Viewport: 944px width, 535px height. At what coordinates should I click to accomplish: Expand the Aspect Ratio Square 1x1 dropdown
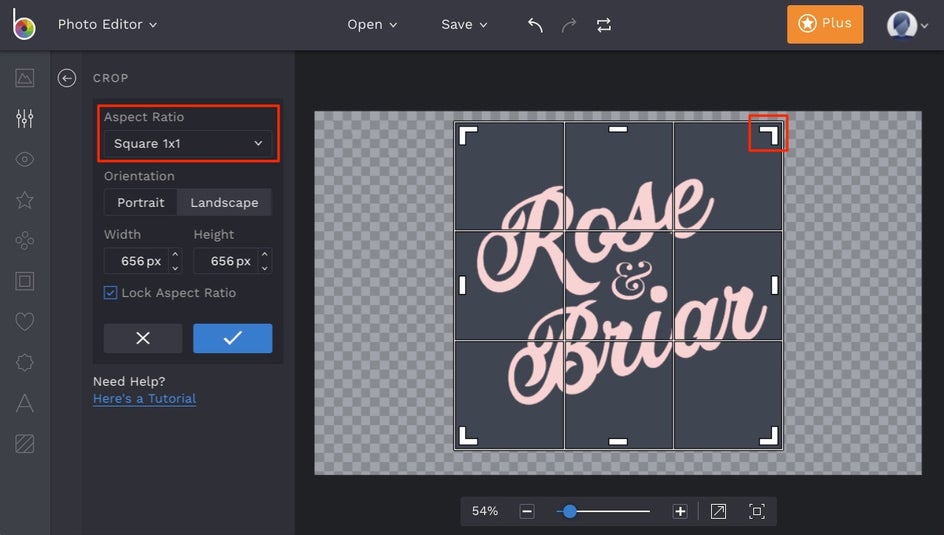click(x=187, y=144)
